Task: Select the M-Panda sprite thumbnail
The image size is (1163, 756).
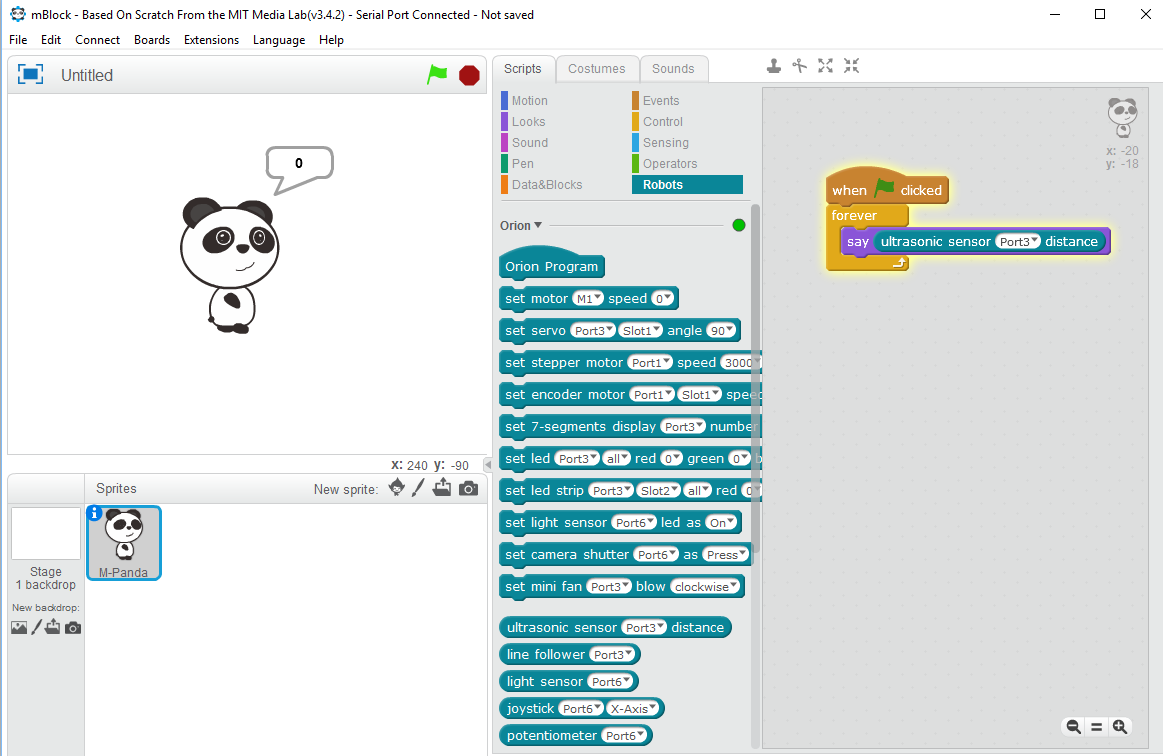Action: (124, 543)
